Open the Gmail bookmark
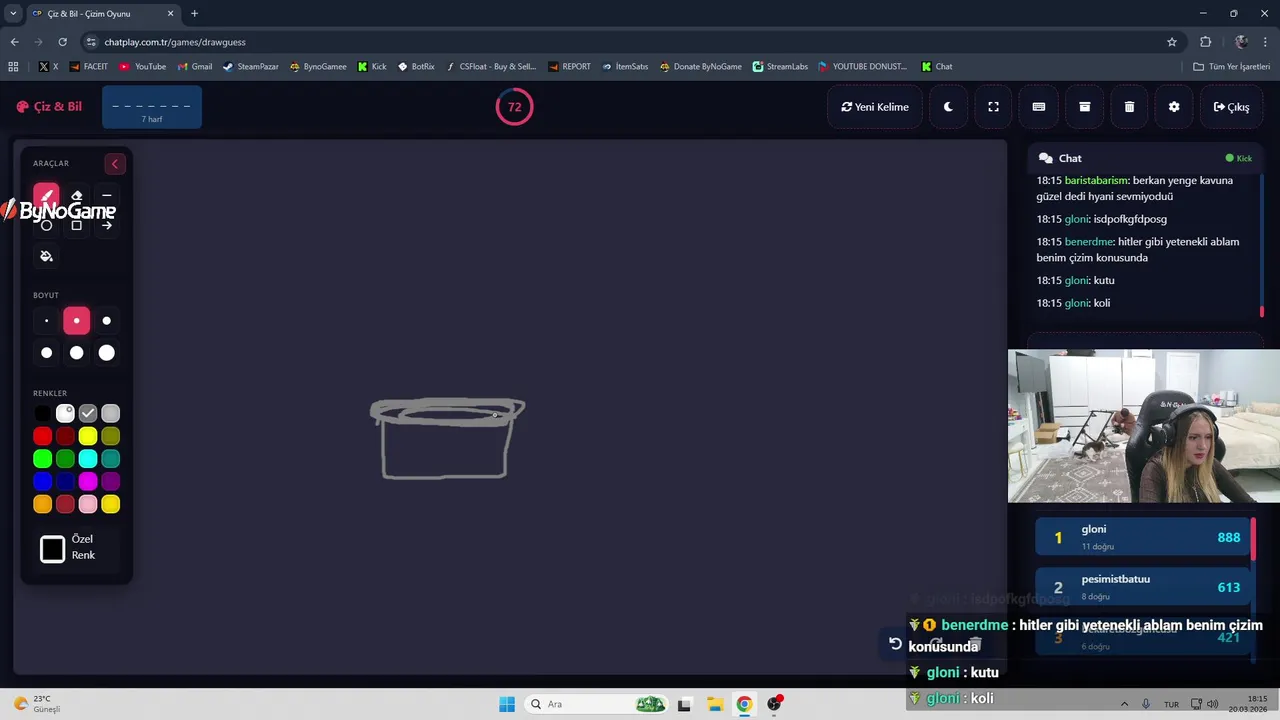 click(x=195, y=67)
